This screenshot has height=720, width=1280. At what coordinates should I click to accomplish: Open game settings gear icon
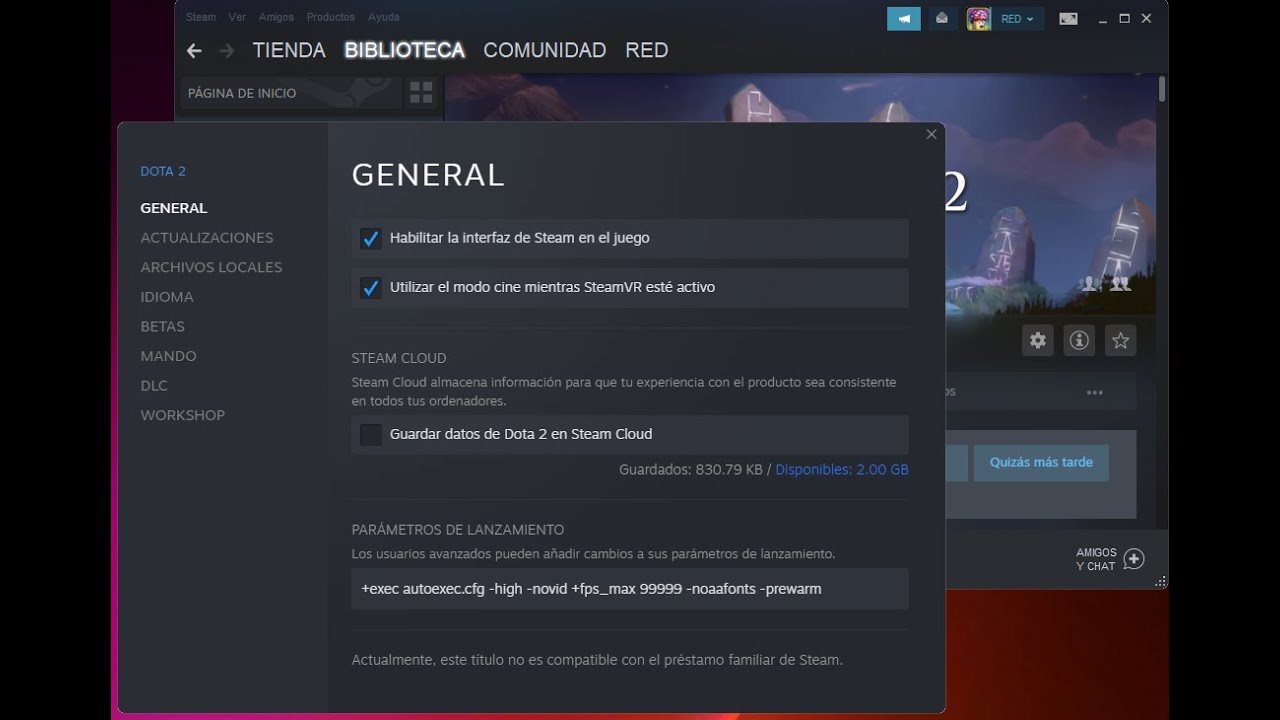pyautogui.click(x=1038, y=341)
